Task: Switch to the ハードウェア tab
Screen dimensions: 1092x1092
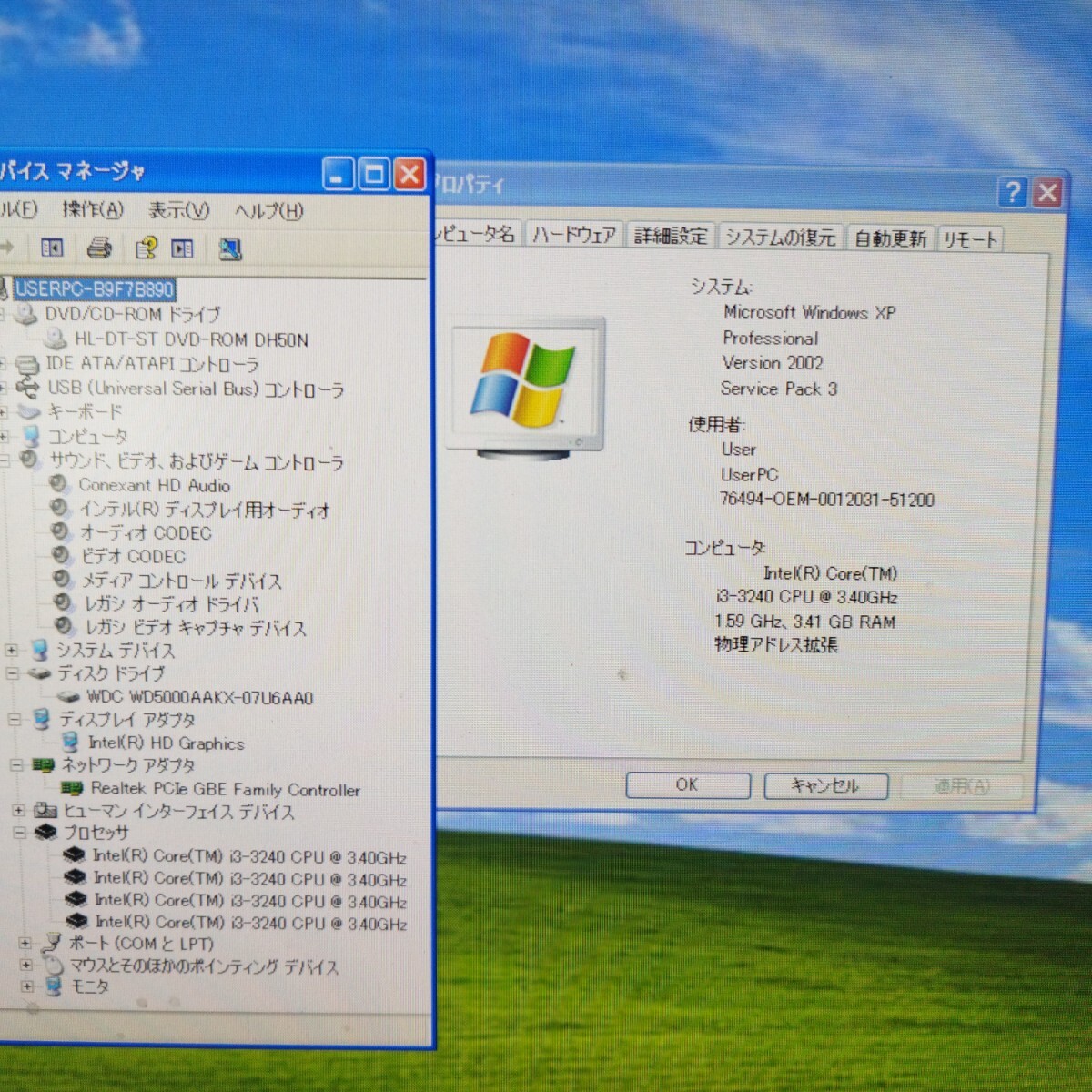Action: coord(574,236)
